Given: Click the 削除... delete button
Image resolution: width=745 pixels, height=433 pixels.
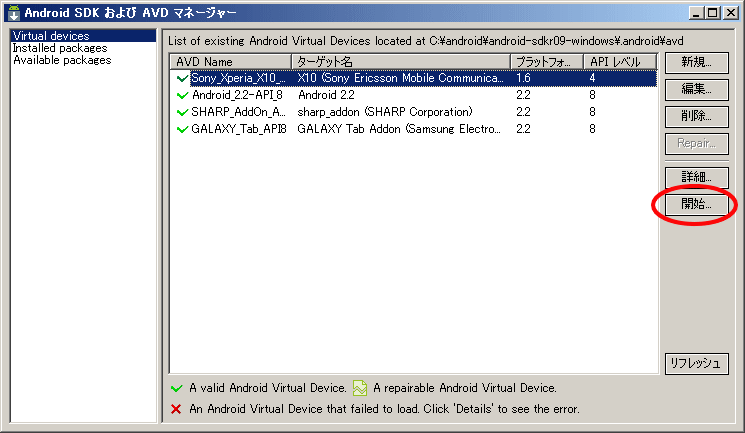Looking at the screenshot, I should [697, 116].
